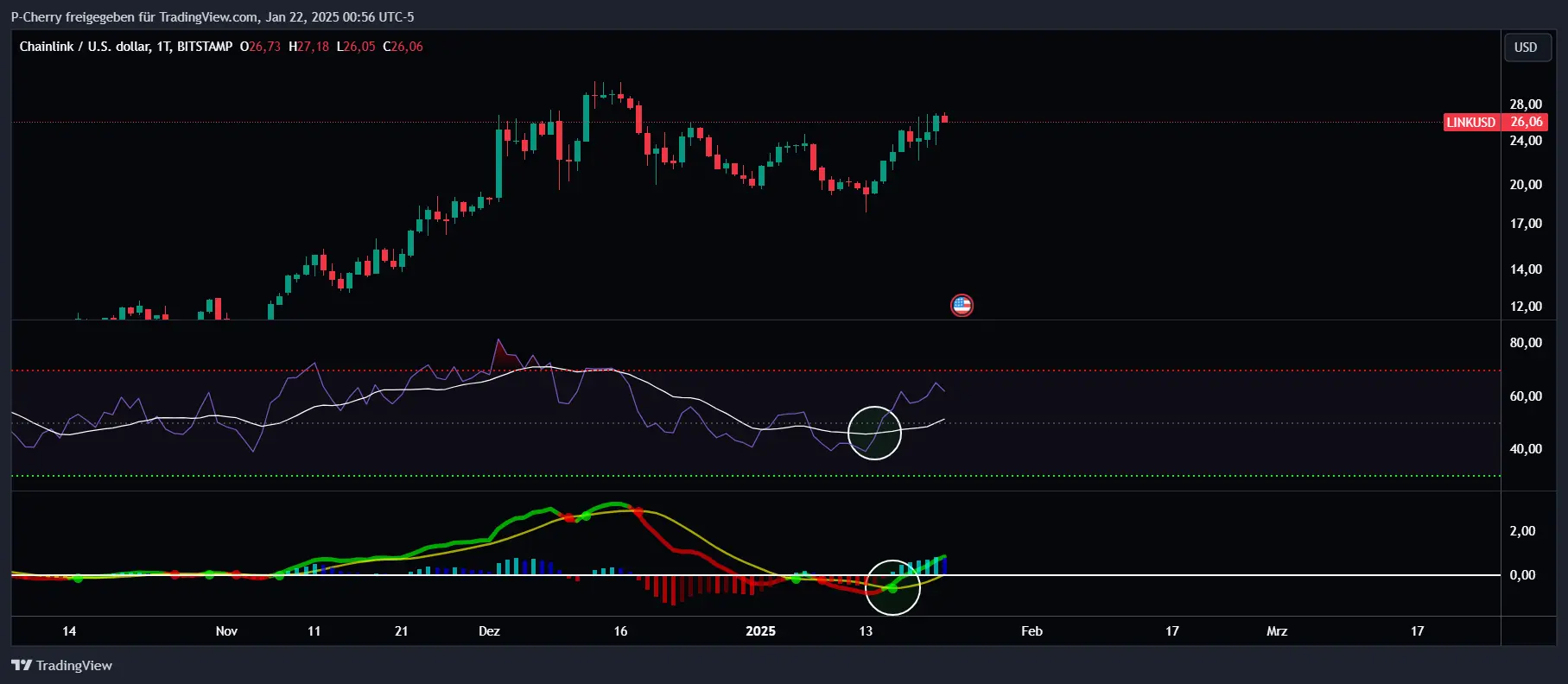Click the 17,00 price axis label
This screenshot has height=684, width=1568.
click(x=1526, y=223)
